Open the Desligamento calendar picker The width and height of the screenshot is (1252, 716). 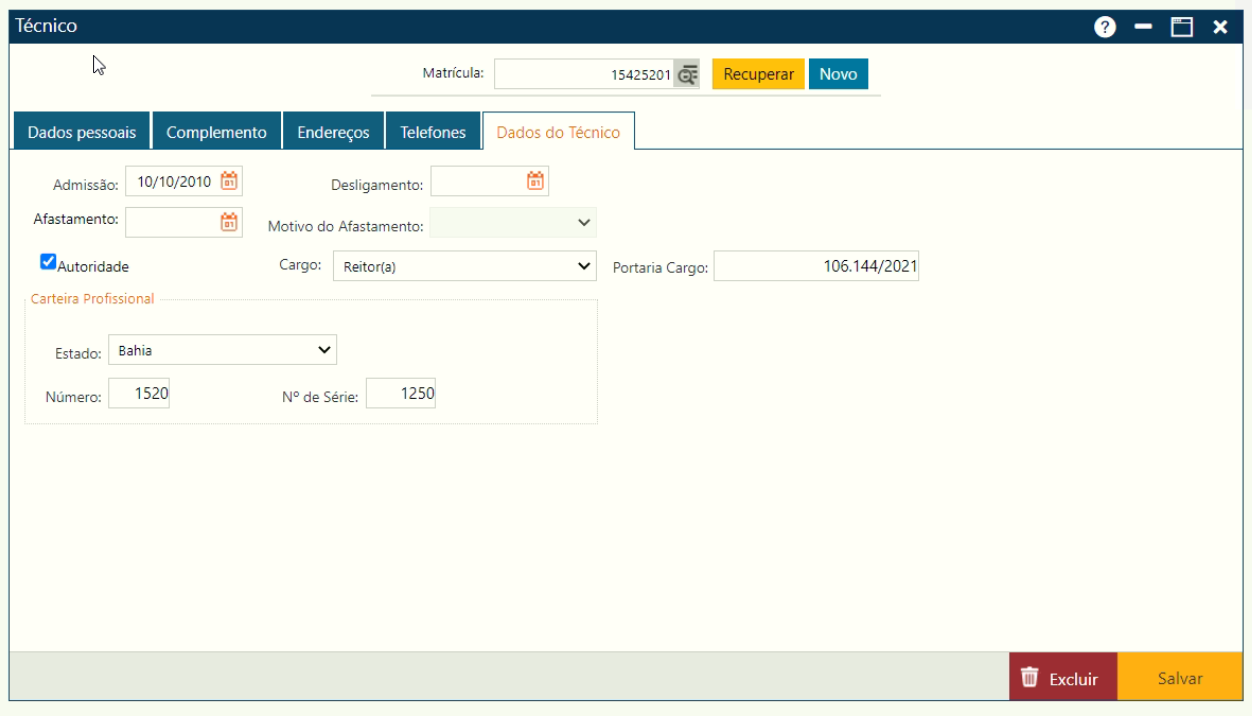(x=536, y=181)
